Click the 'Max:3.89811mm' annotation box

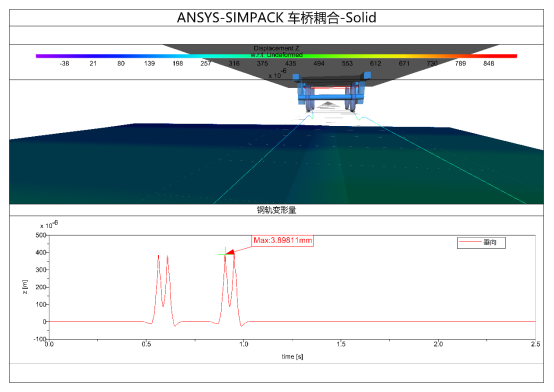(283, 241)
